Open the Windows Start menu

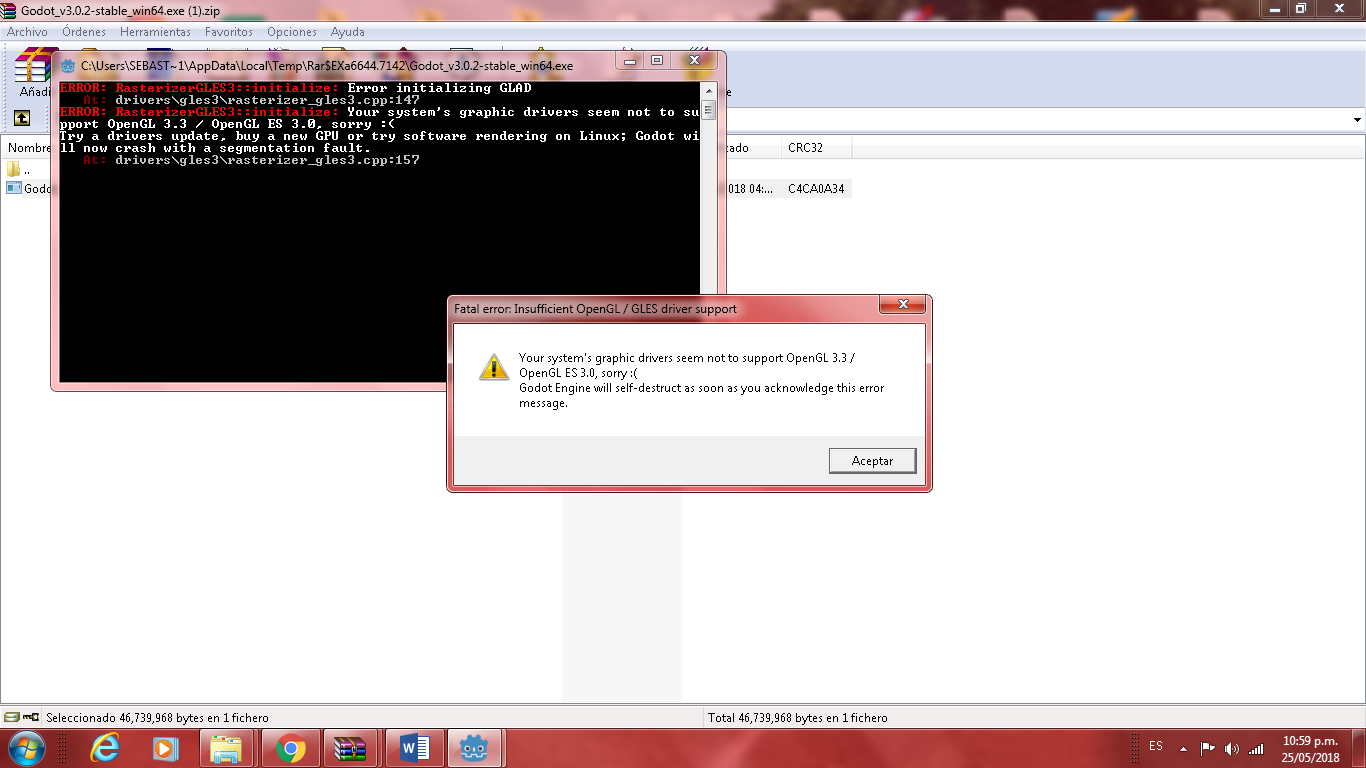[25, 748]
